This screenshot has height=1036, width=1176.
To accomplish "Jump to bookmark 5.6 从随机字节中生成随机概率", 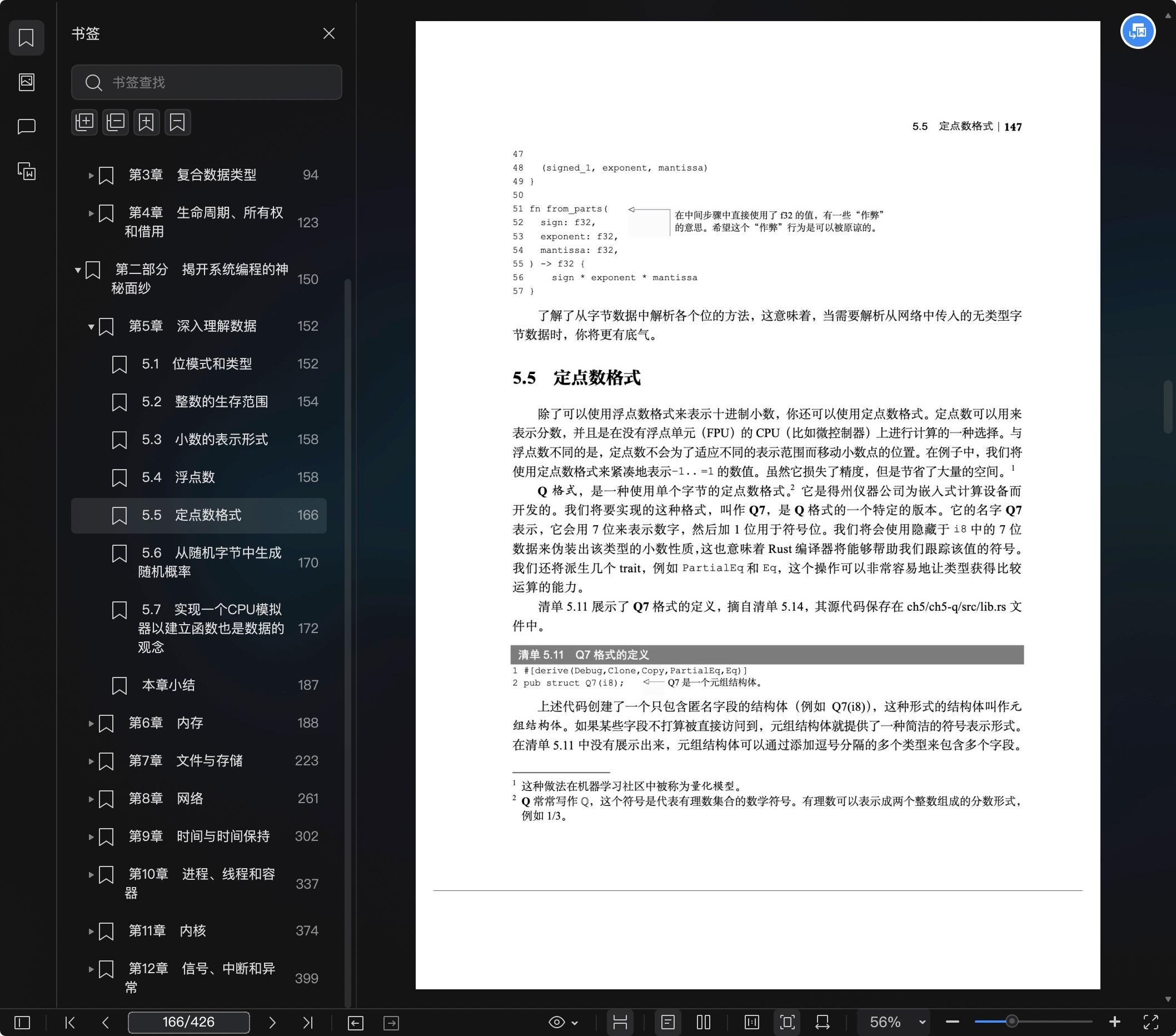I will (199, 562).
